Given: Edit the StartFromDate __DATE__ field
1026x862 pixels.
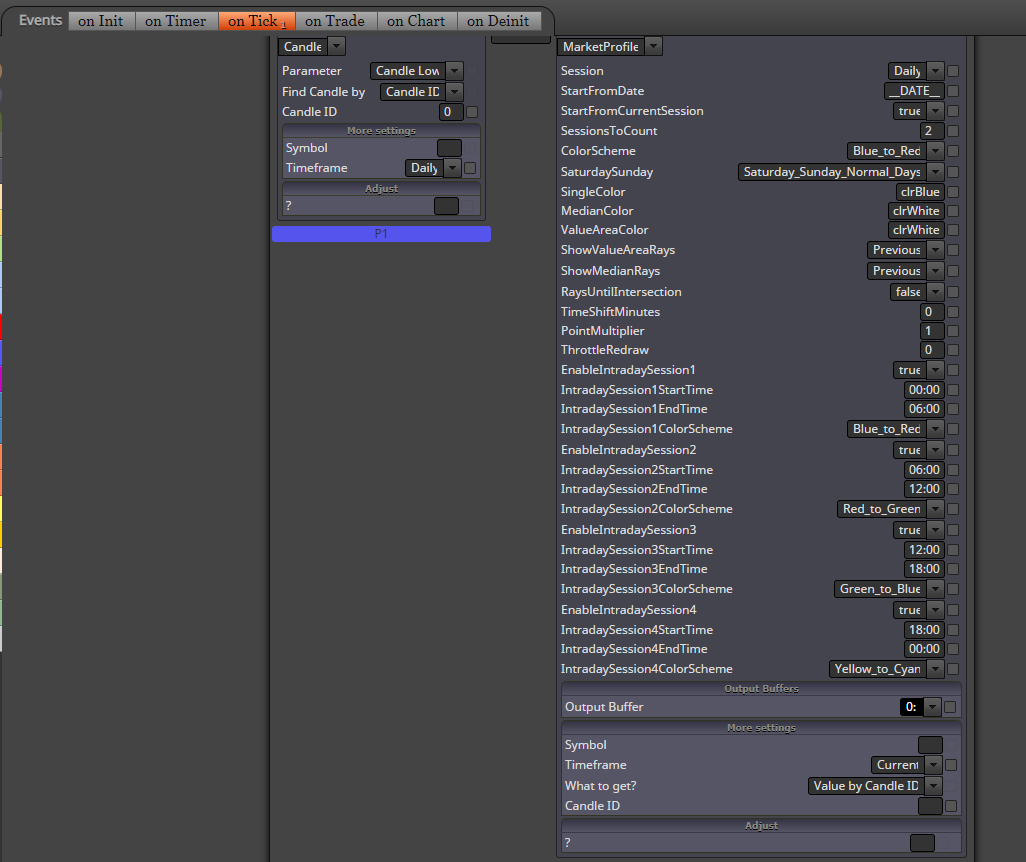Looking at the screenshot, I should point(914,91).
